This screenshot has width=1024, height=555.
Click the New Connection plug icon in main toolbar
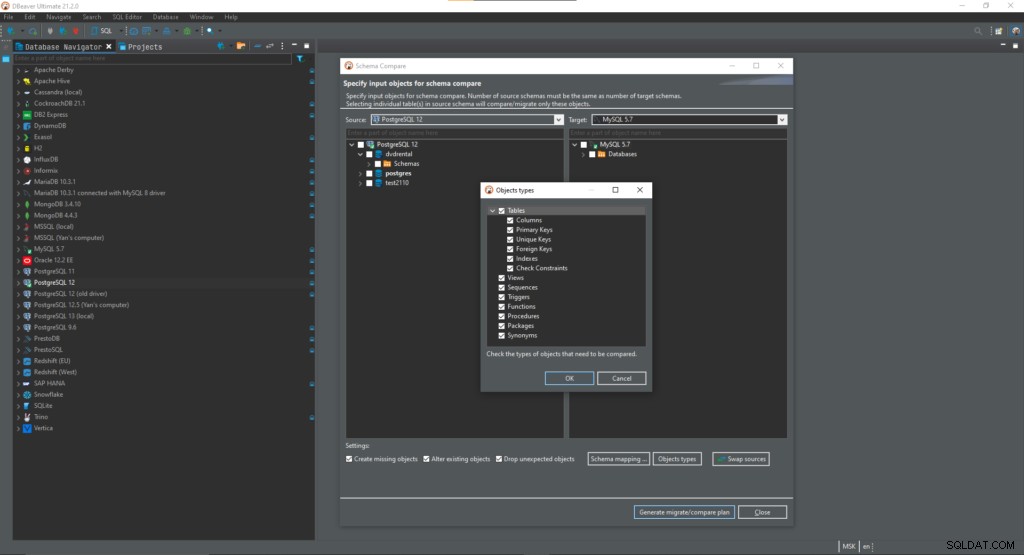point(11,31)
